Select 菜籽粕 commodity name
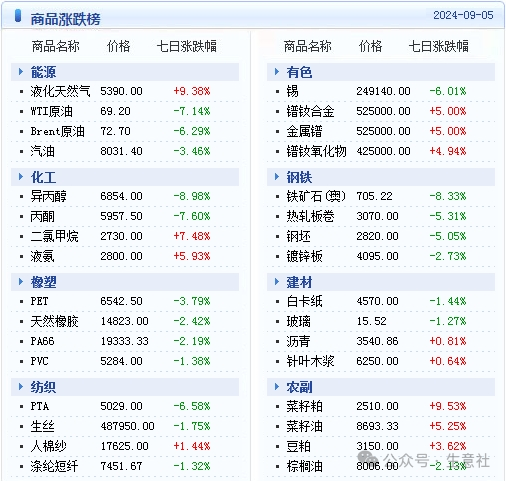506x481 pixels. 304,406
